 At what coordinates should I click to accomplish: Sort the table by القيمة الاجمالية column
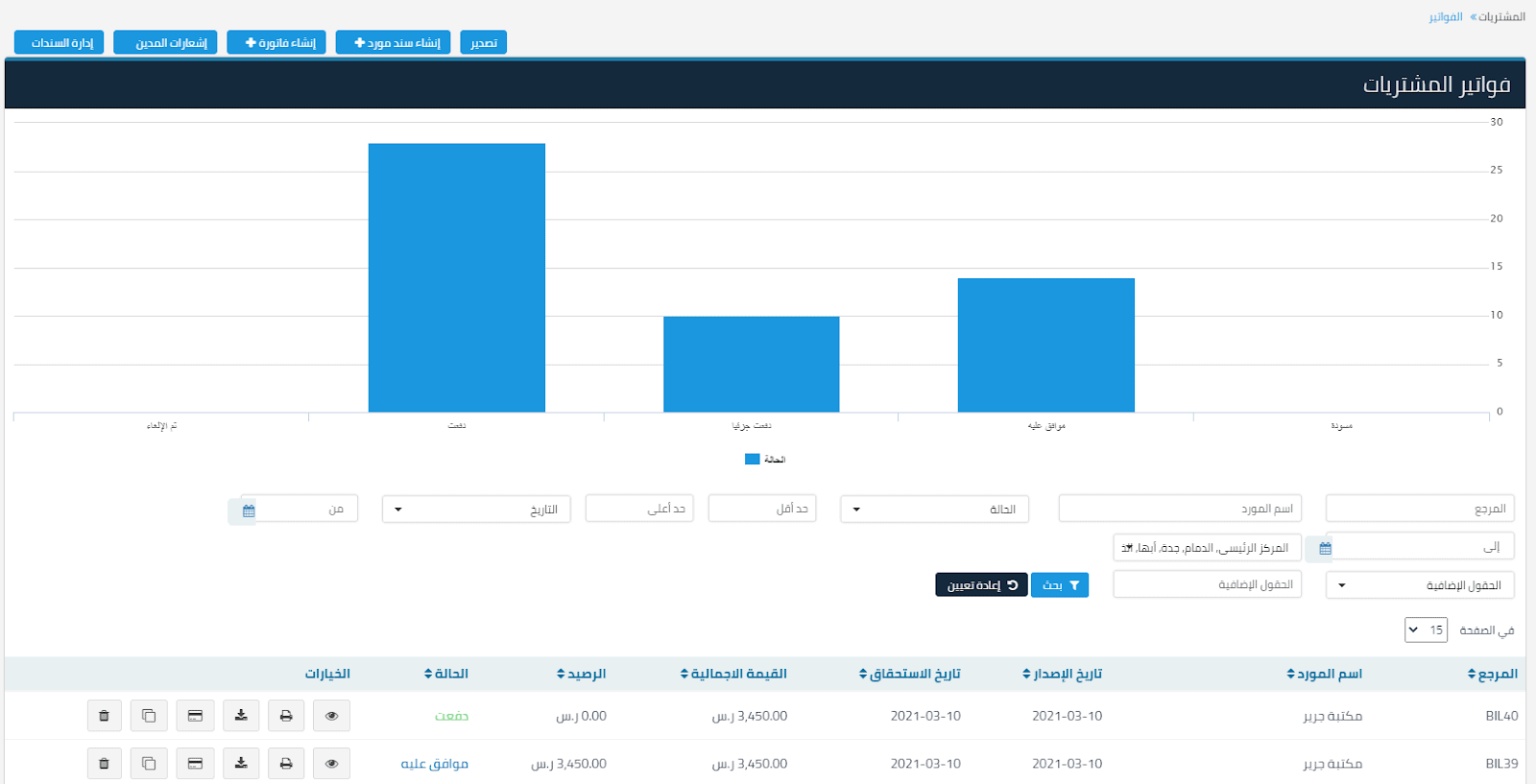[x=733, y=675]
